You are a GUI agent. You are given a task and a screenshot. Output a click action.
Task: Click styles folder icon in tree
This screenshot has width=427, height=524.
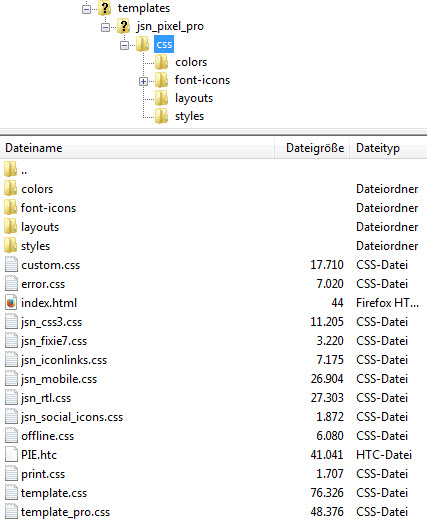pyautogui.click(x=162, y=116)
